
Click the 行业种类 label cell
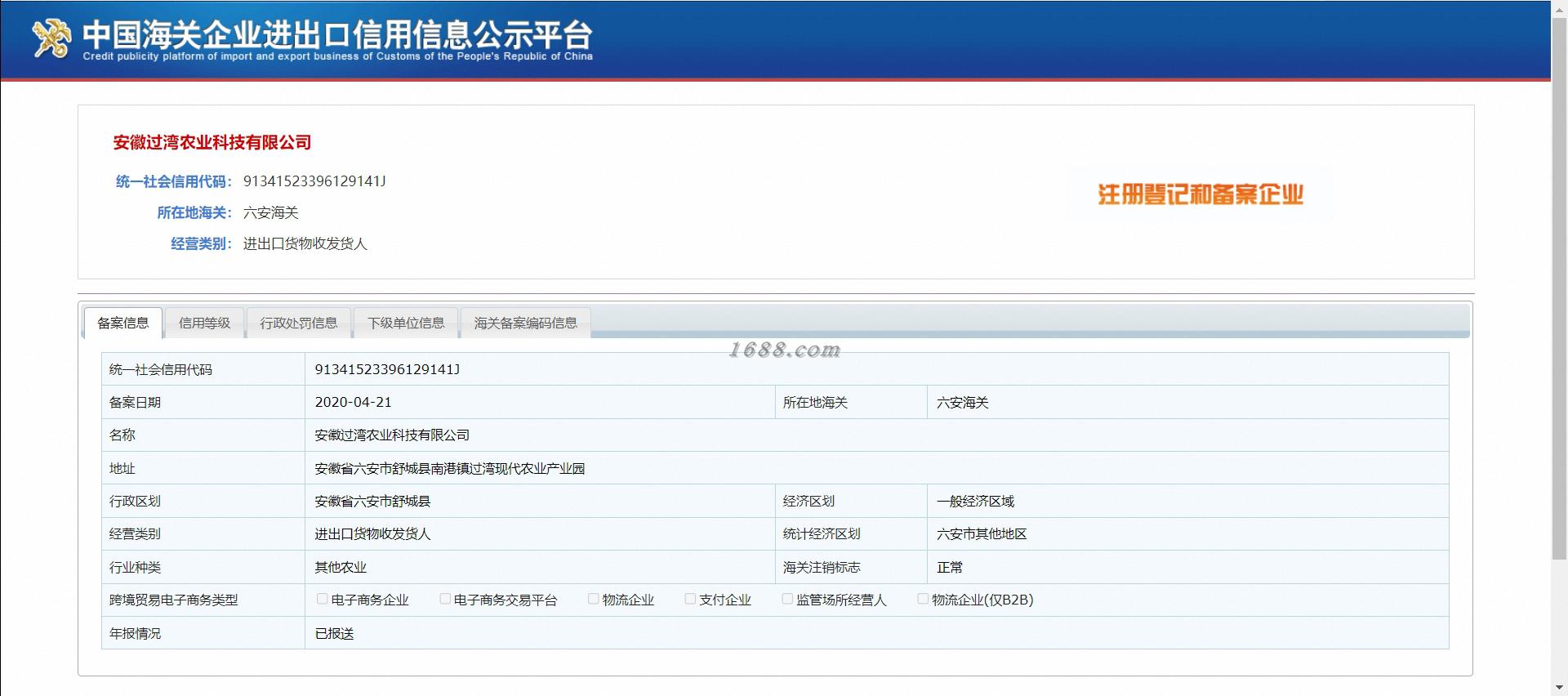[203, 567]
